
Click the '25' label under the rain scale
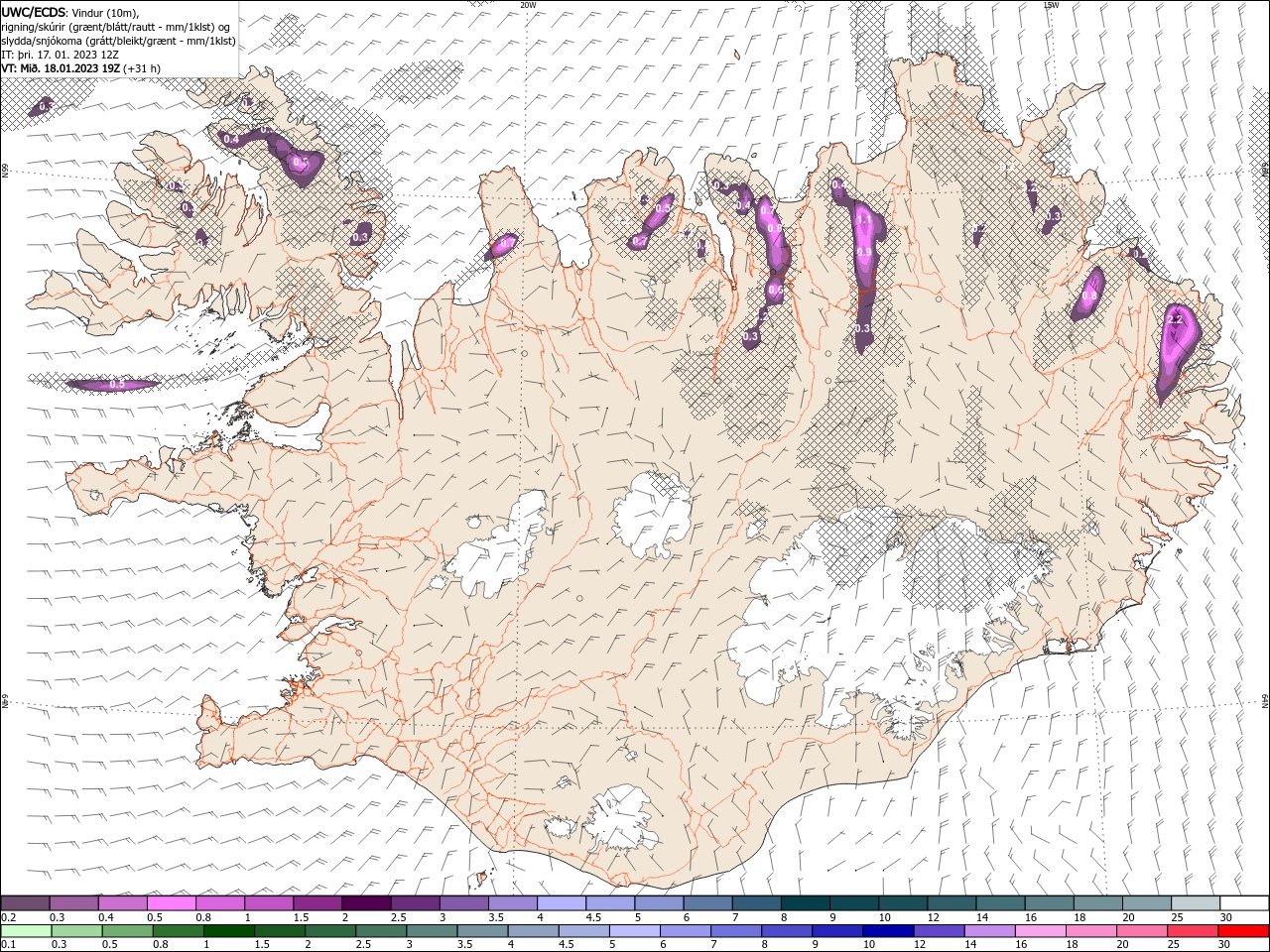1175,945
